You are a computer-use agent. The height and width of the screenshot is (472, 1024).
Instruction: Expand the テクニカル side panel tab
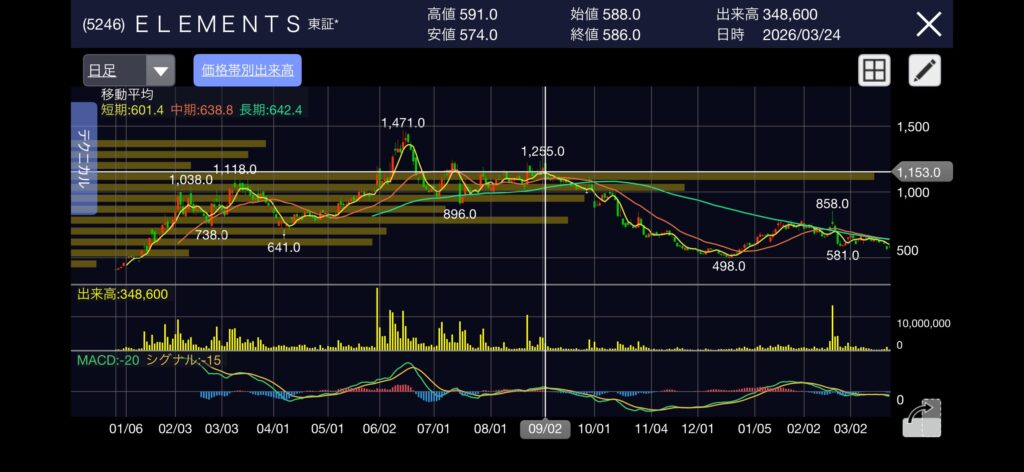point(84,168)
